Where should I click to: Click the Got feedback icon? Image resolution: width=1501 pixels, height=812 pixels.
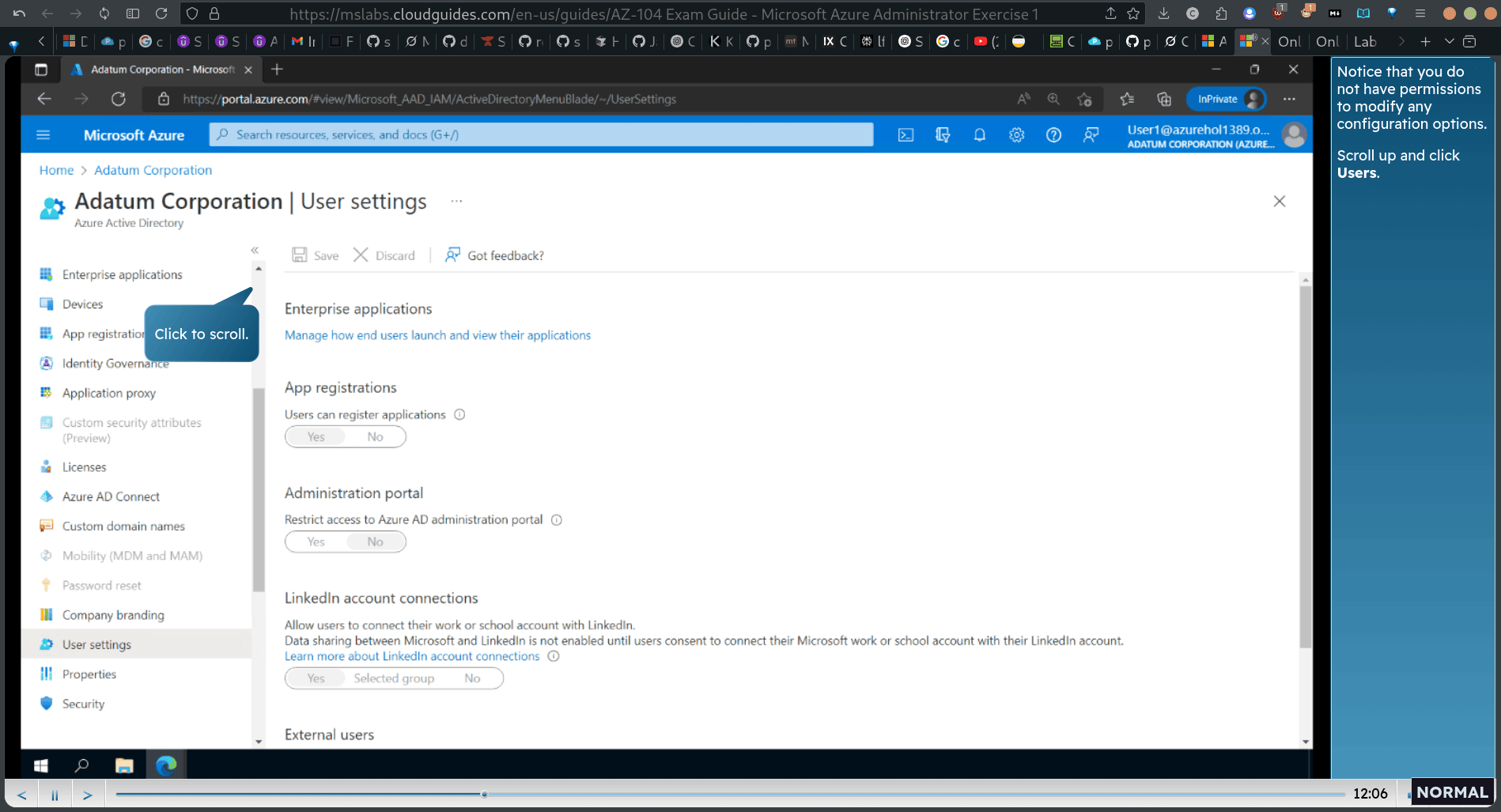pyautogui.click(x=452, y=255)
